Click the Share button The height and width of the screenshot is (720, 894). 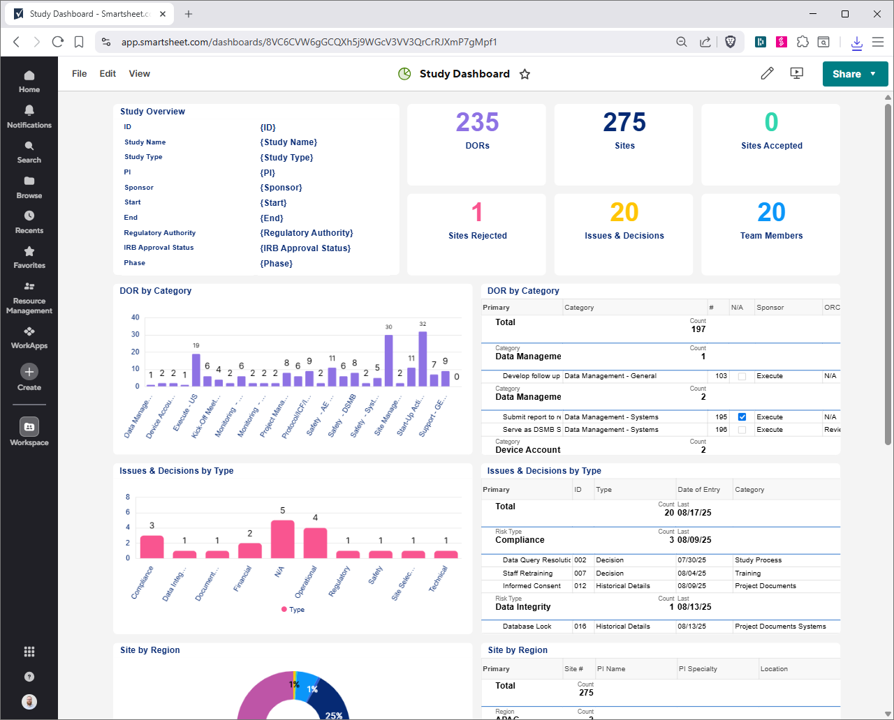click(847, 74)
